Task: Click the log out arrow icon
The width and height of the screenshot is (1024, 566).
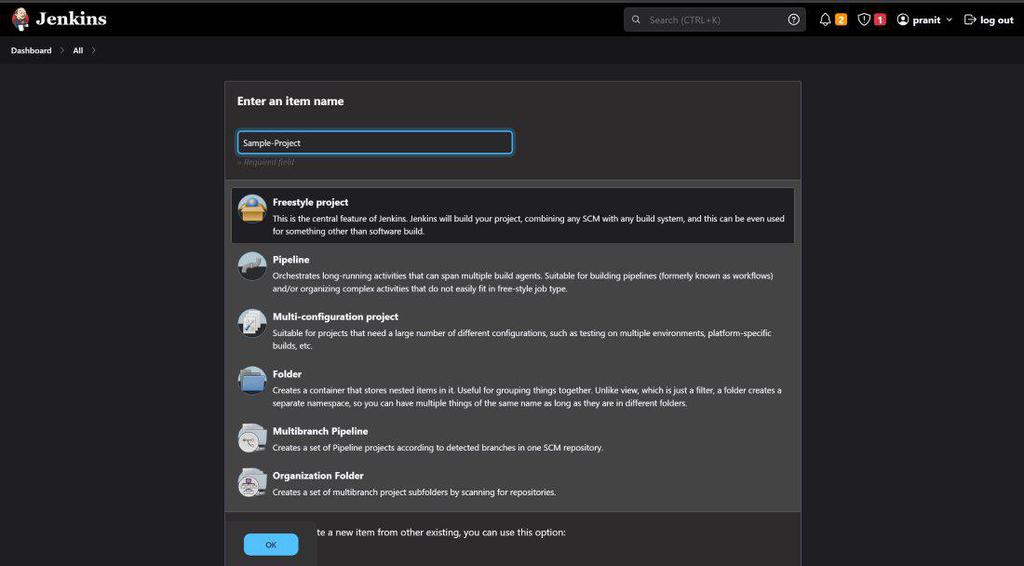Action: 970,20
